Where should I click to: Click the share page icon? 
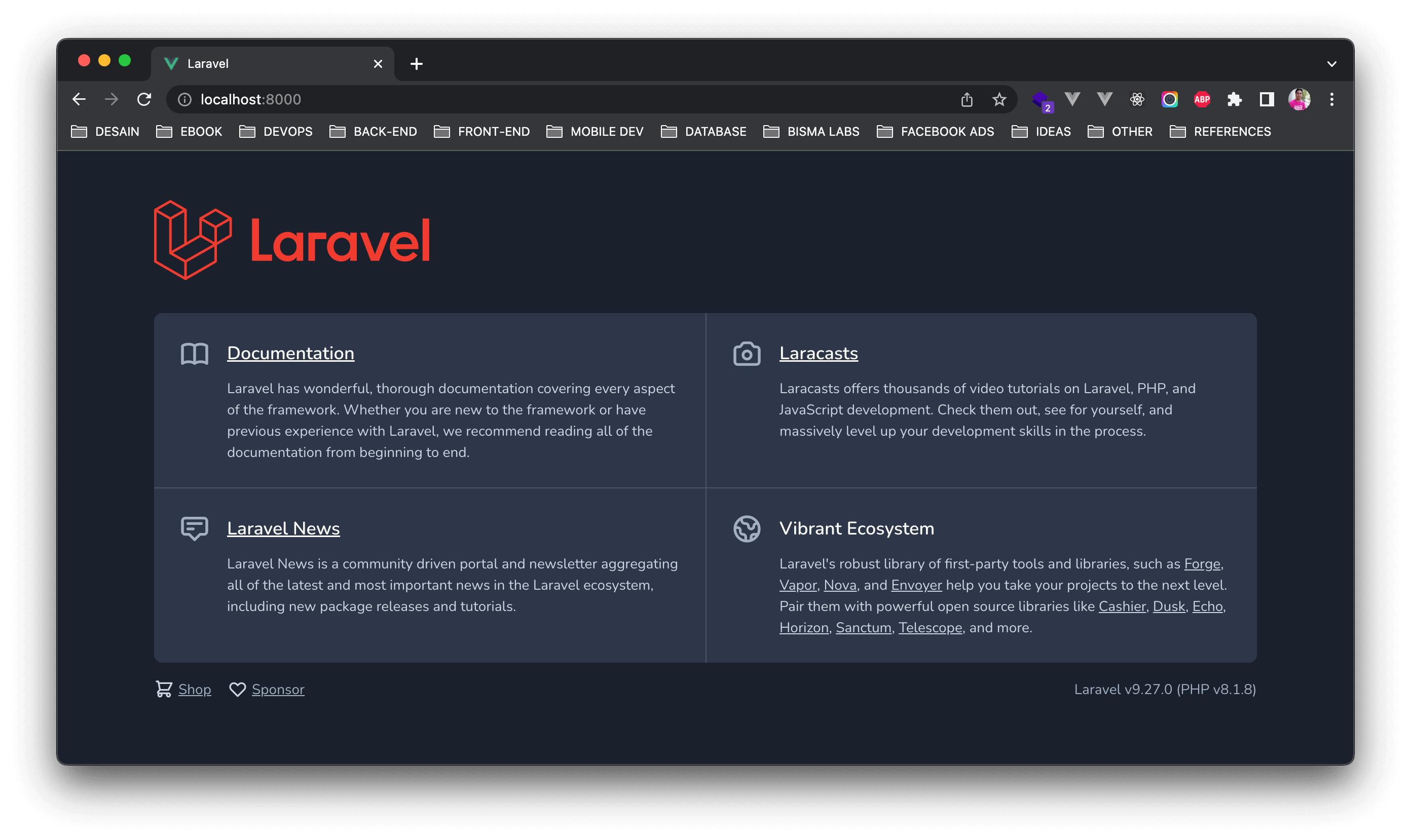click(x=967, y=100)
